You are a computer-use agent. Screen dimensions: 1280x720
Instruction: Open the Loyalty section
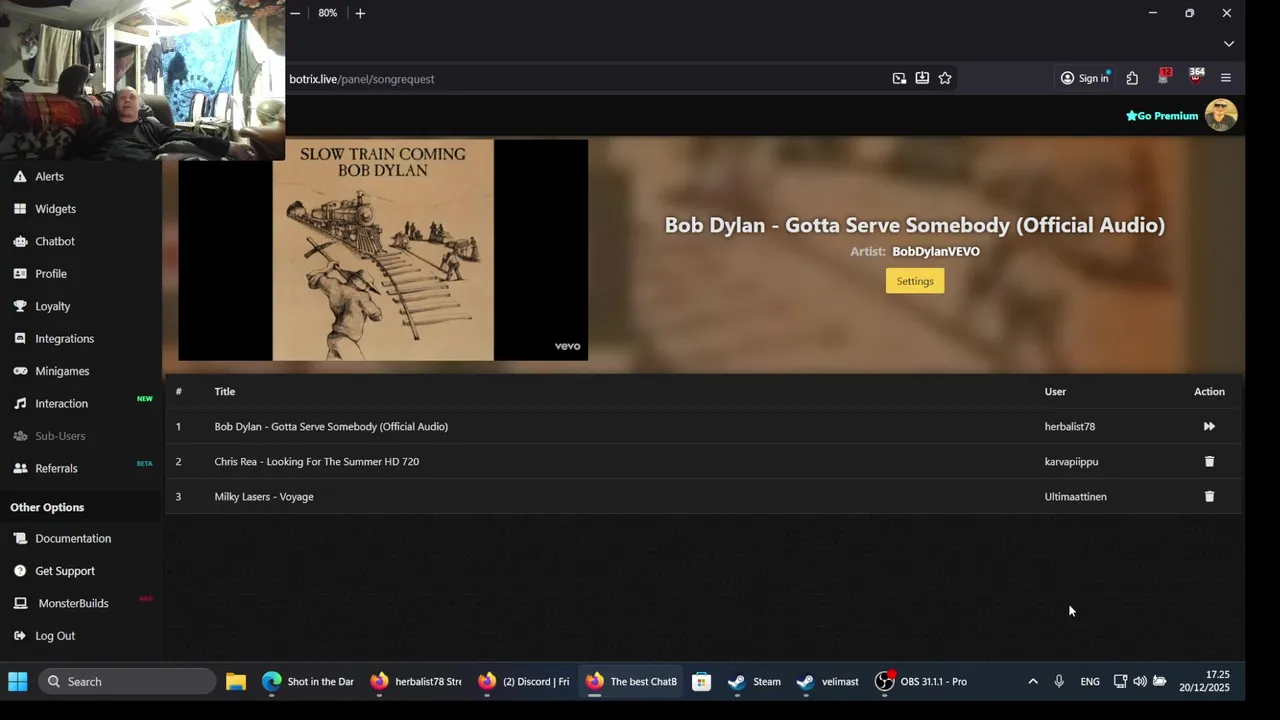(52, 306)
